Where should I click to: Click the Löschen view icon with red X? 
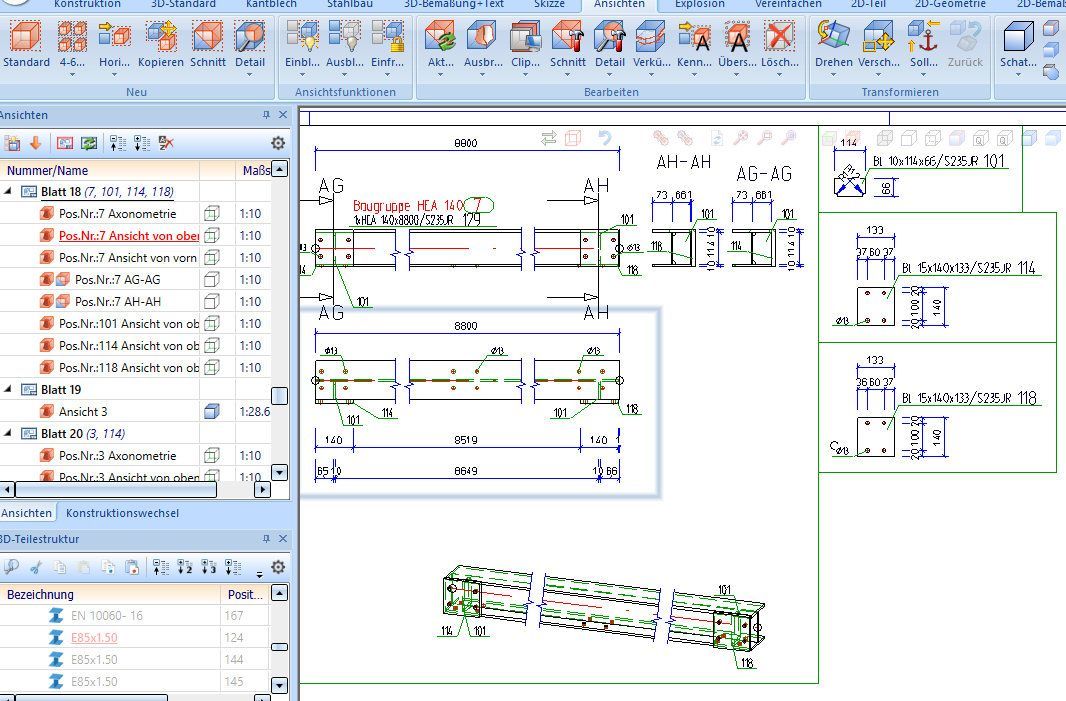779,38
